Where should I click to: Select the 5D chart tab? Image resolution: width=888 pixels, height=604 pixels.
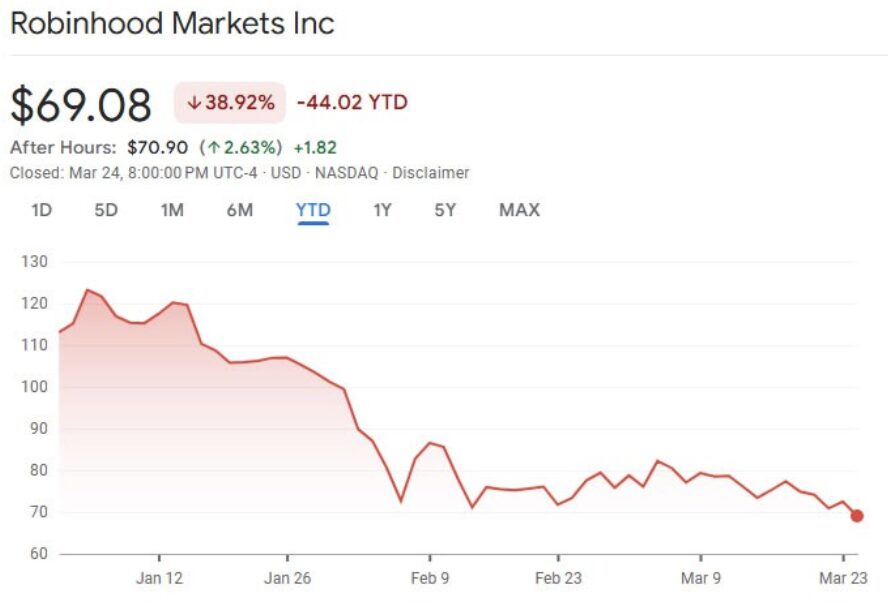(107, 211)
